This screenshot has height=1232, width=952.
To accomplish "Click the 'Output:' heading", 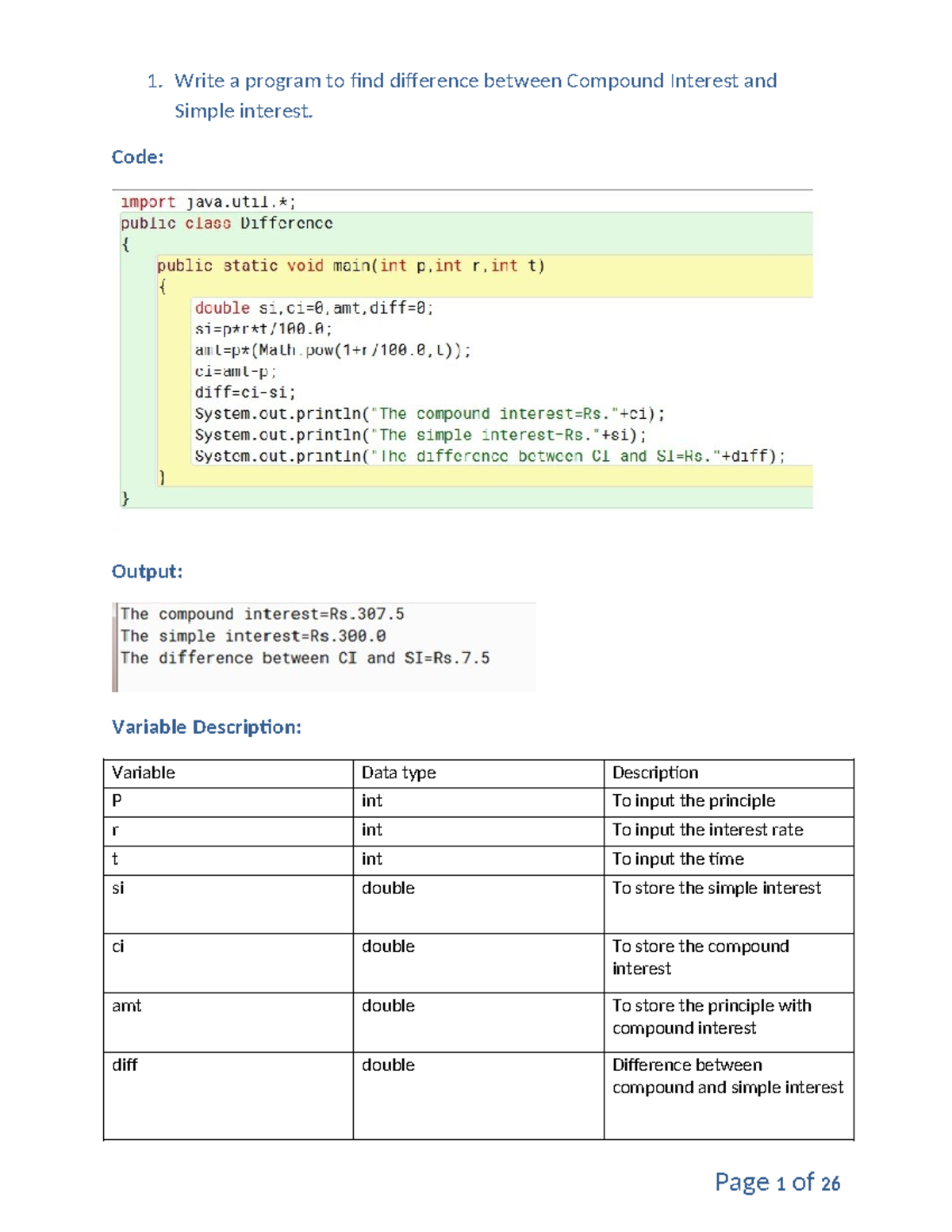I will point(147,571).
